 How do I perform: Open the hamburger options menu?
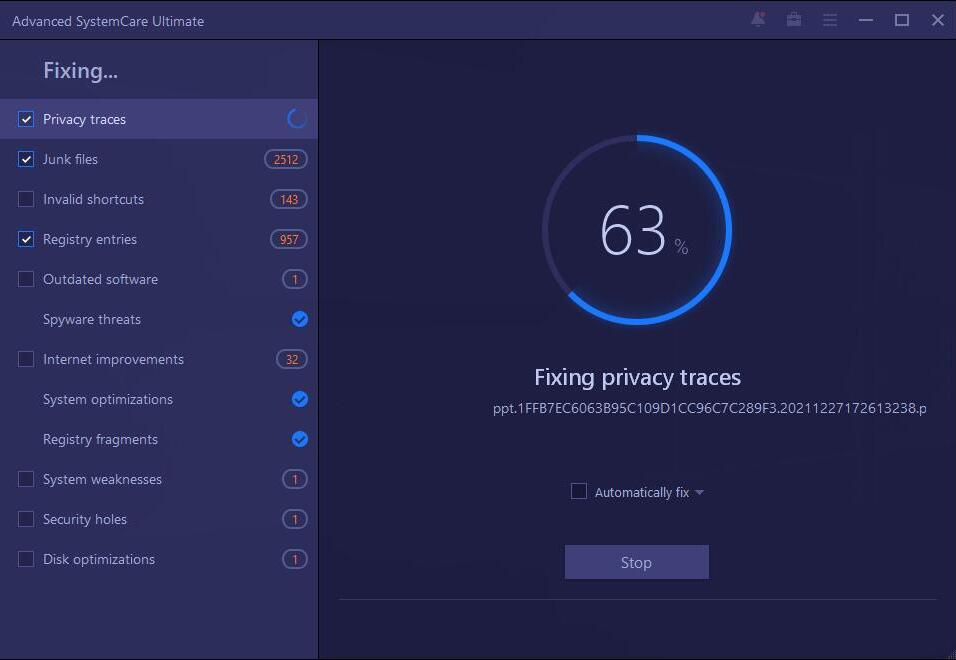pyautogui.click(x=830, y=21)
